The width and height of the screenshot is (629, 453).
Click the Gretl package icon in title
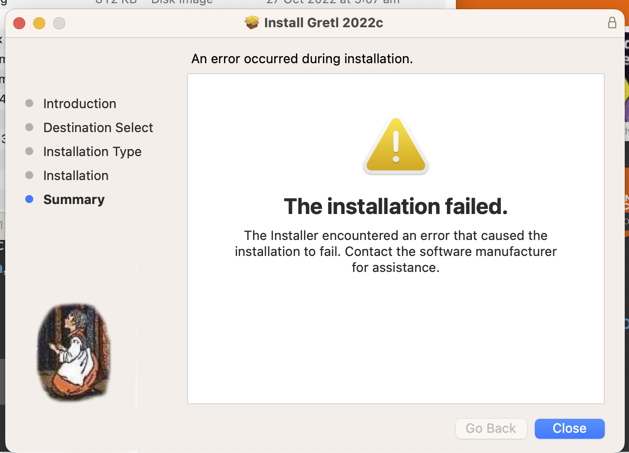pos(252,22)
